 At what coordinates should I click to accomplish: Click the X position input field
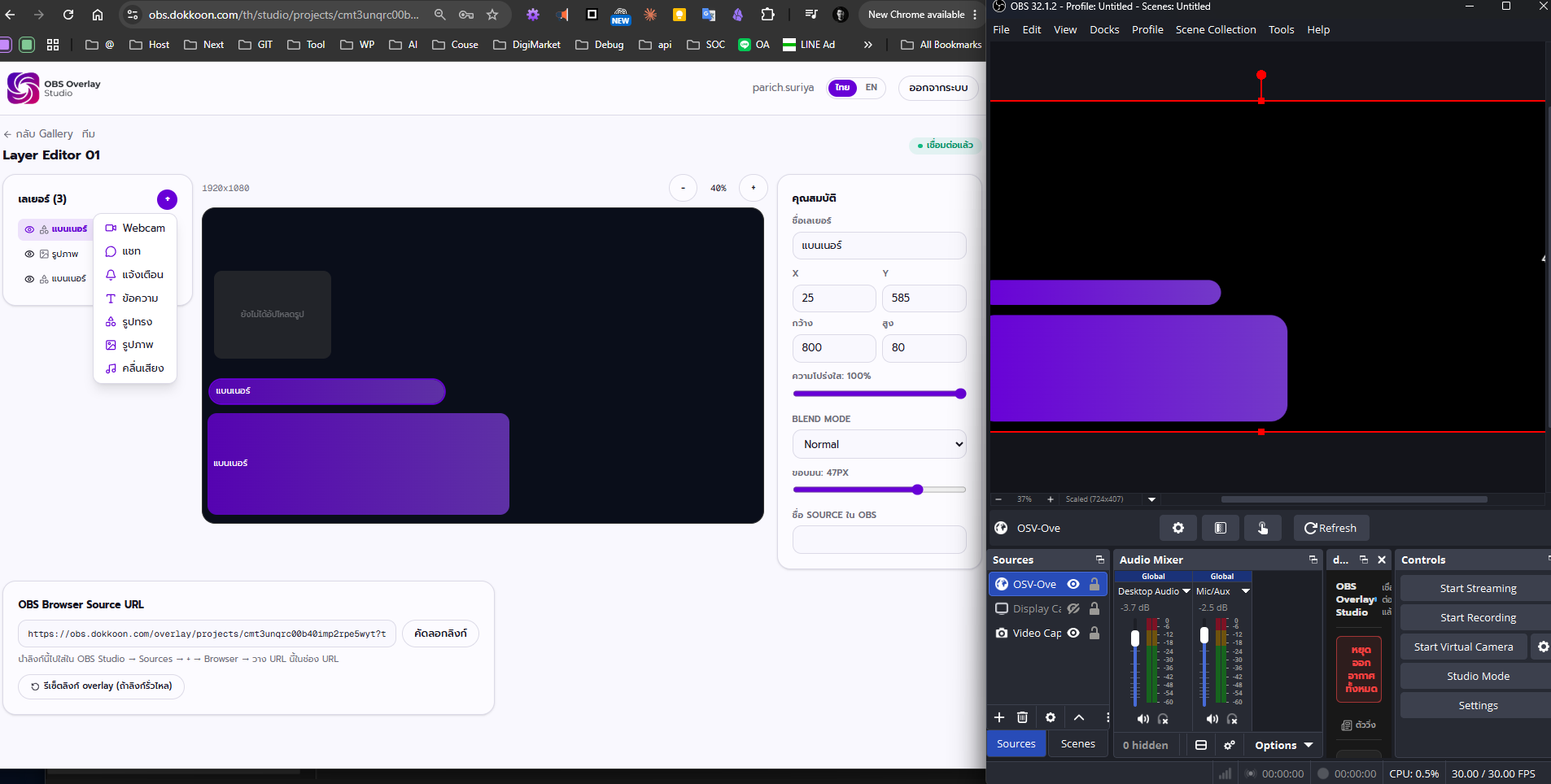pos(834,298)
